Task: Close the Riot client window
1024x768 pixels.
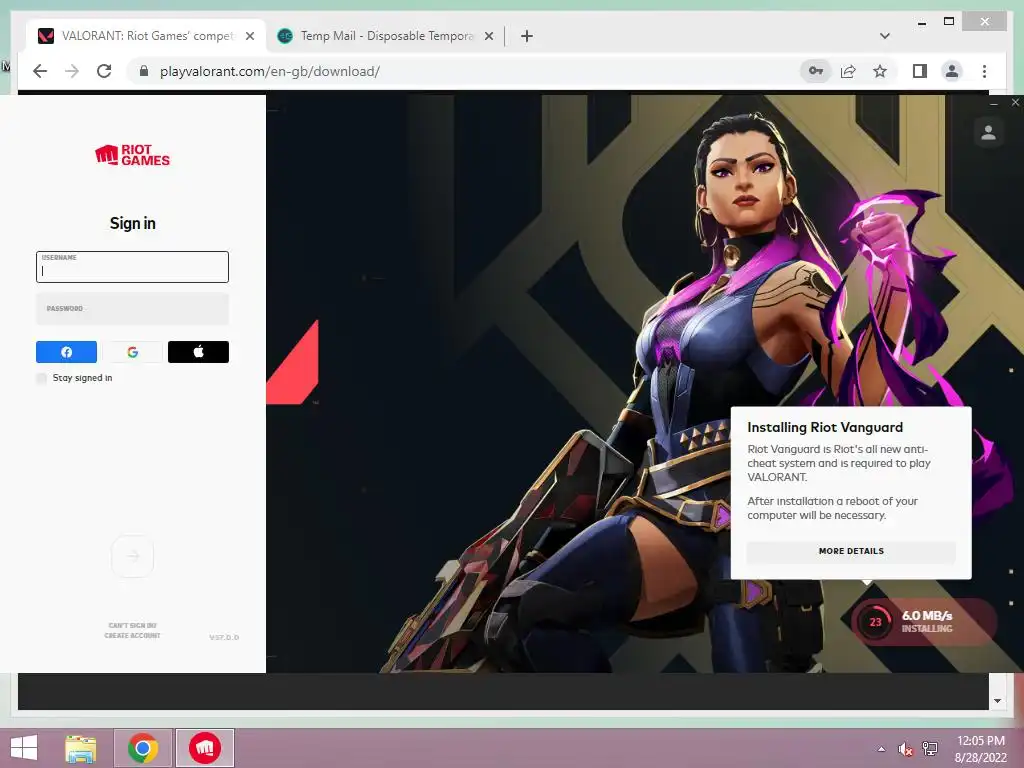Action: (x=1015, y=103)
